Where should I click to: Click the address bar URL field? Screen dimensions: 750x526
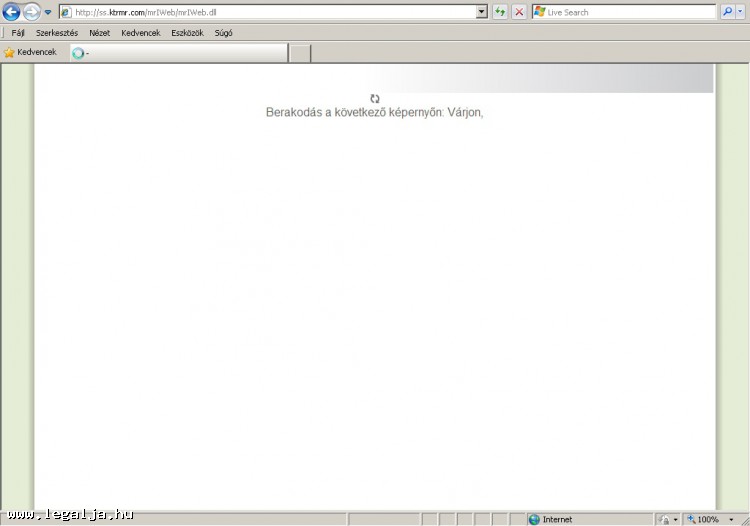270,12
